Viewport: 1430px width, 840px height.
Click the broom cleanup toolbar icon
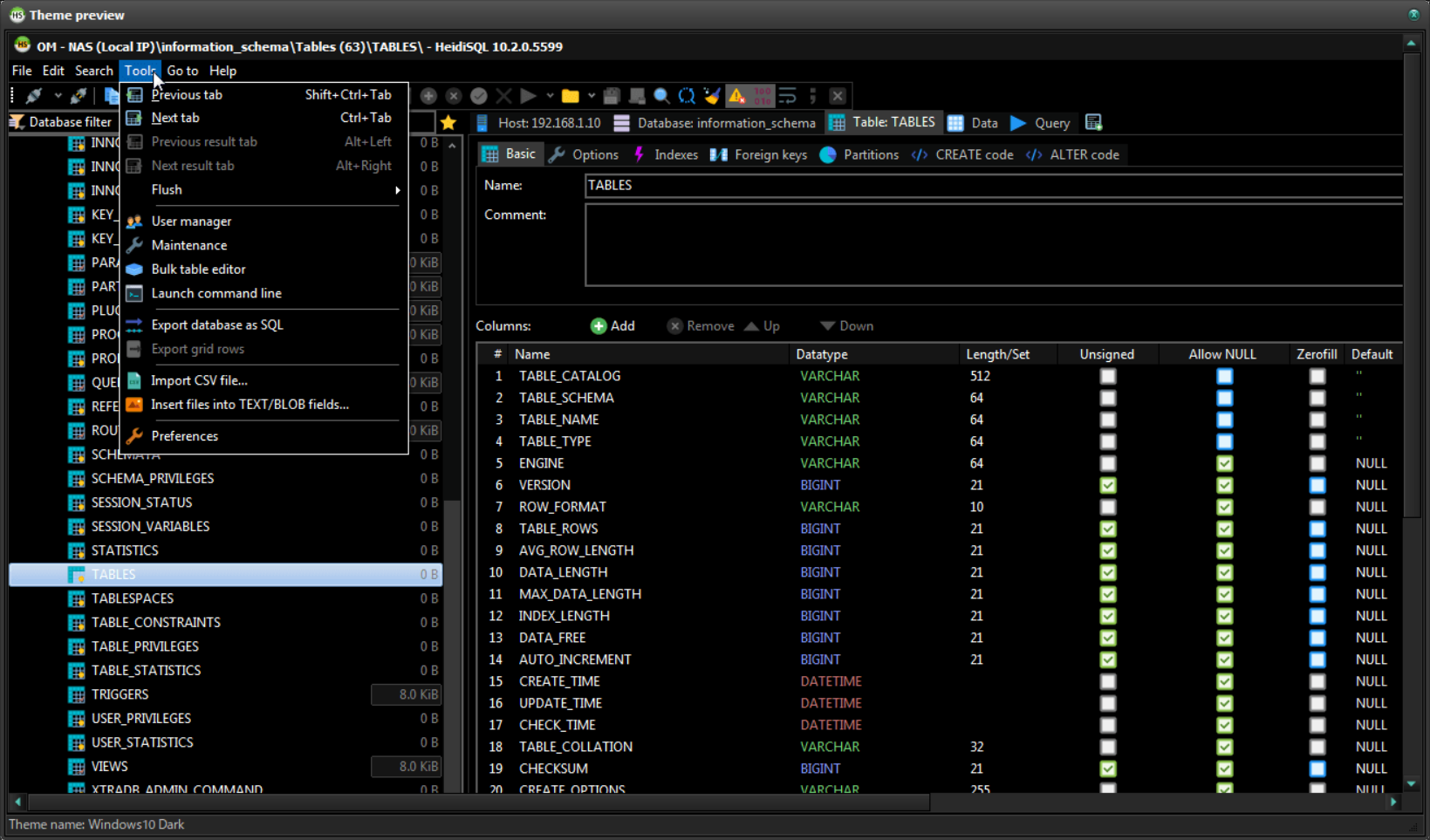click(x=712, y=95)
